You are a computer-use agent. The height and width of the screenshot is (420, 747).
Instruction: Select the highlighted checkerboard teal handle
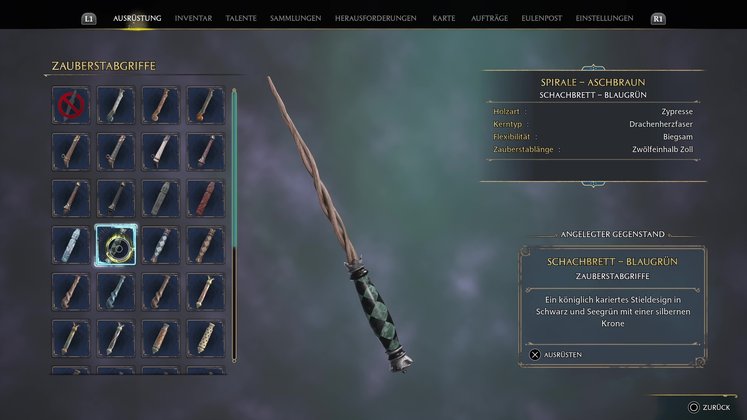pyautogui.click(x=116, y=245)
